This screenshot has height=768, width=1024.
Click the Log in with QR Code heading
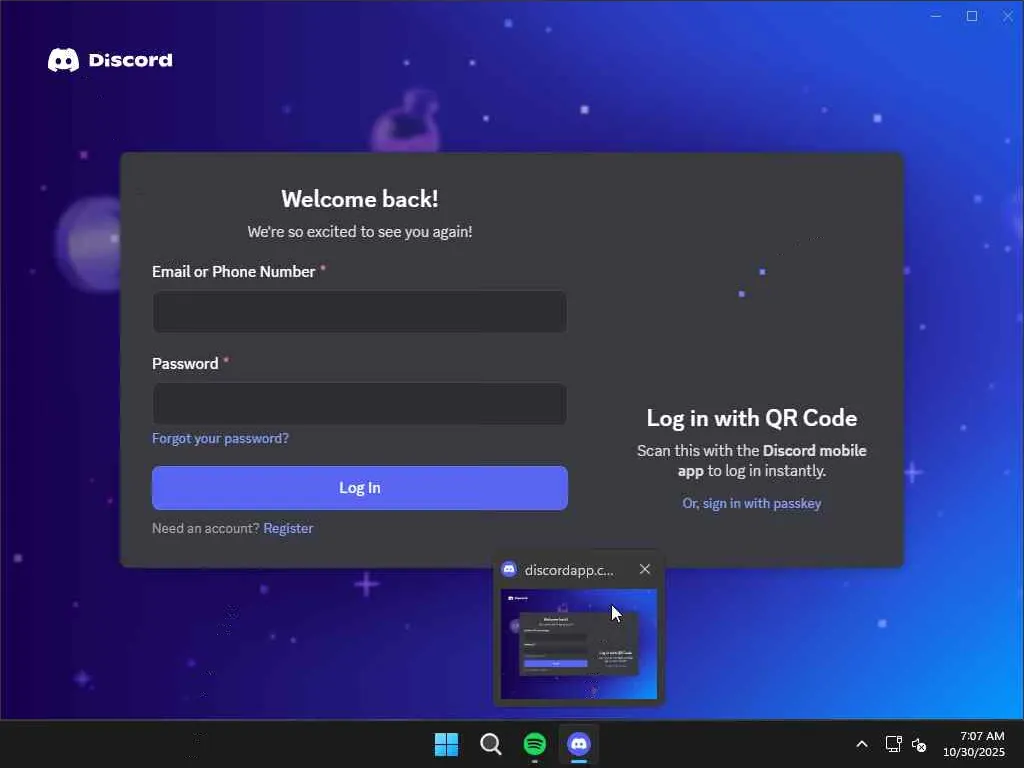tap(752, 418)
